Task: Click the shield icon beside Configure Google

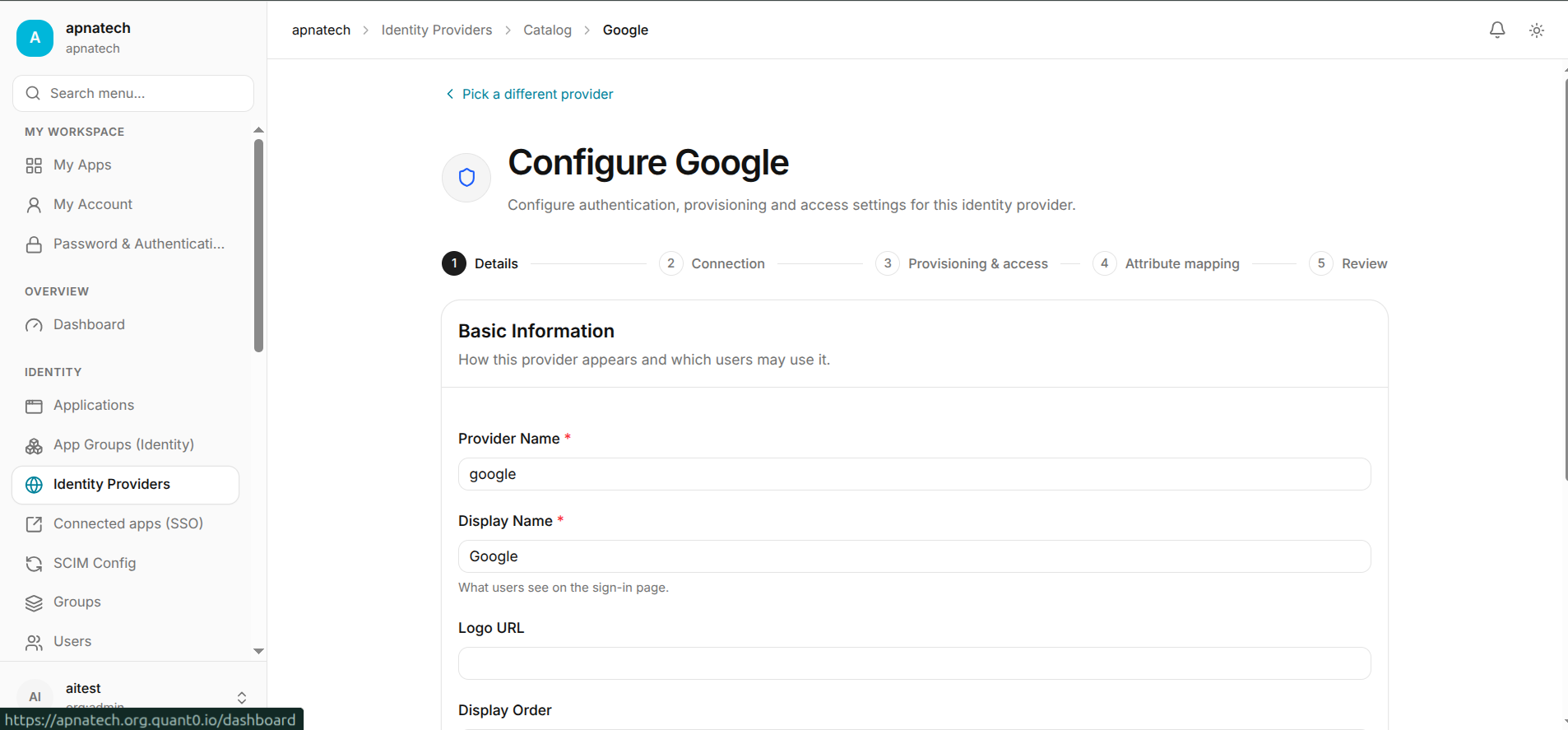Action: pos(466,178)
